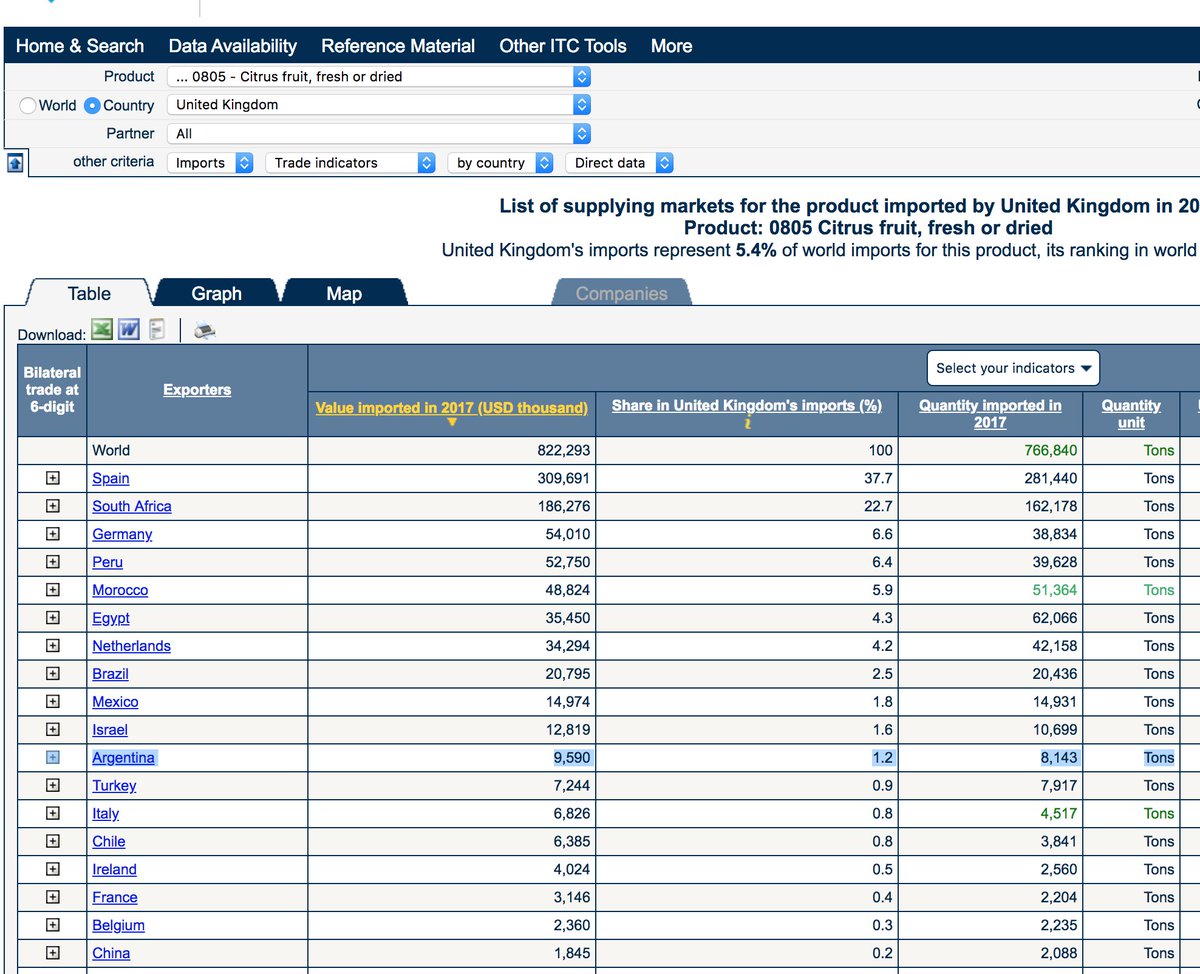Click the blue up-arrow collapse icon beside other criteria
This screenshot has height=974, width=1200.
(x=15, y=162)
